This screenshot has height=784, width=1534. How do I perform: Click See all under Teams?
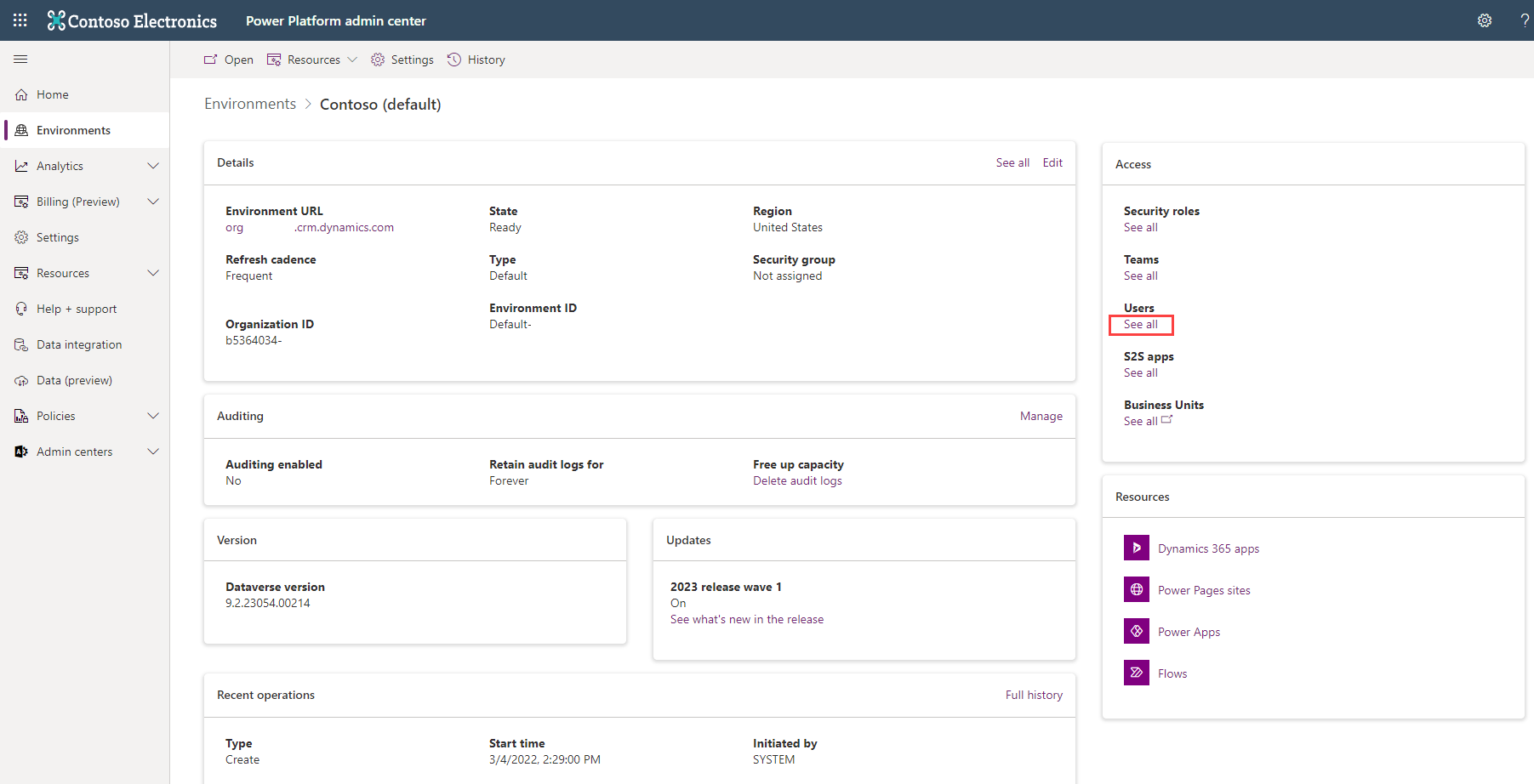click(x=1140, y=276)
